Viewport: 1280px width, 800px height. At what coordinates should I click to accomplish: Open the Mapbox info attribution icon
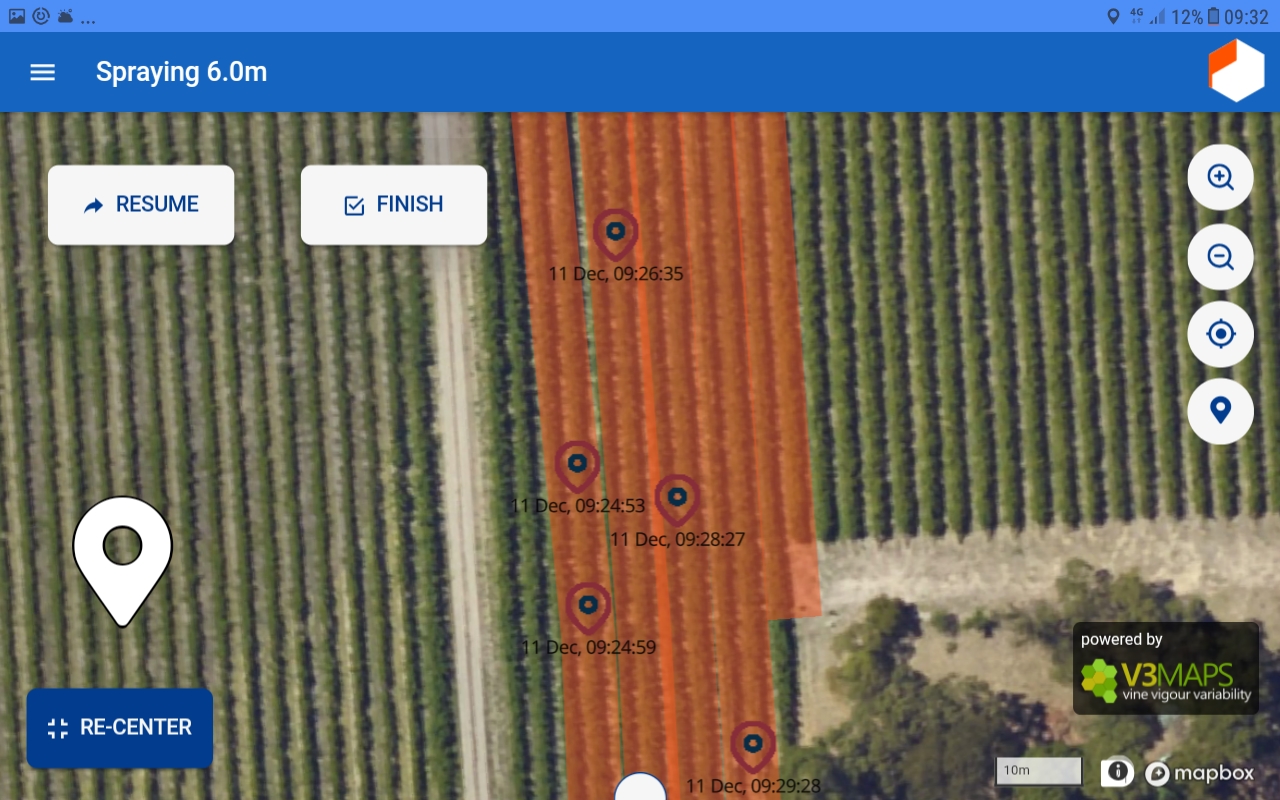point(1118,772)
